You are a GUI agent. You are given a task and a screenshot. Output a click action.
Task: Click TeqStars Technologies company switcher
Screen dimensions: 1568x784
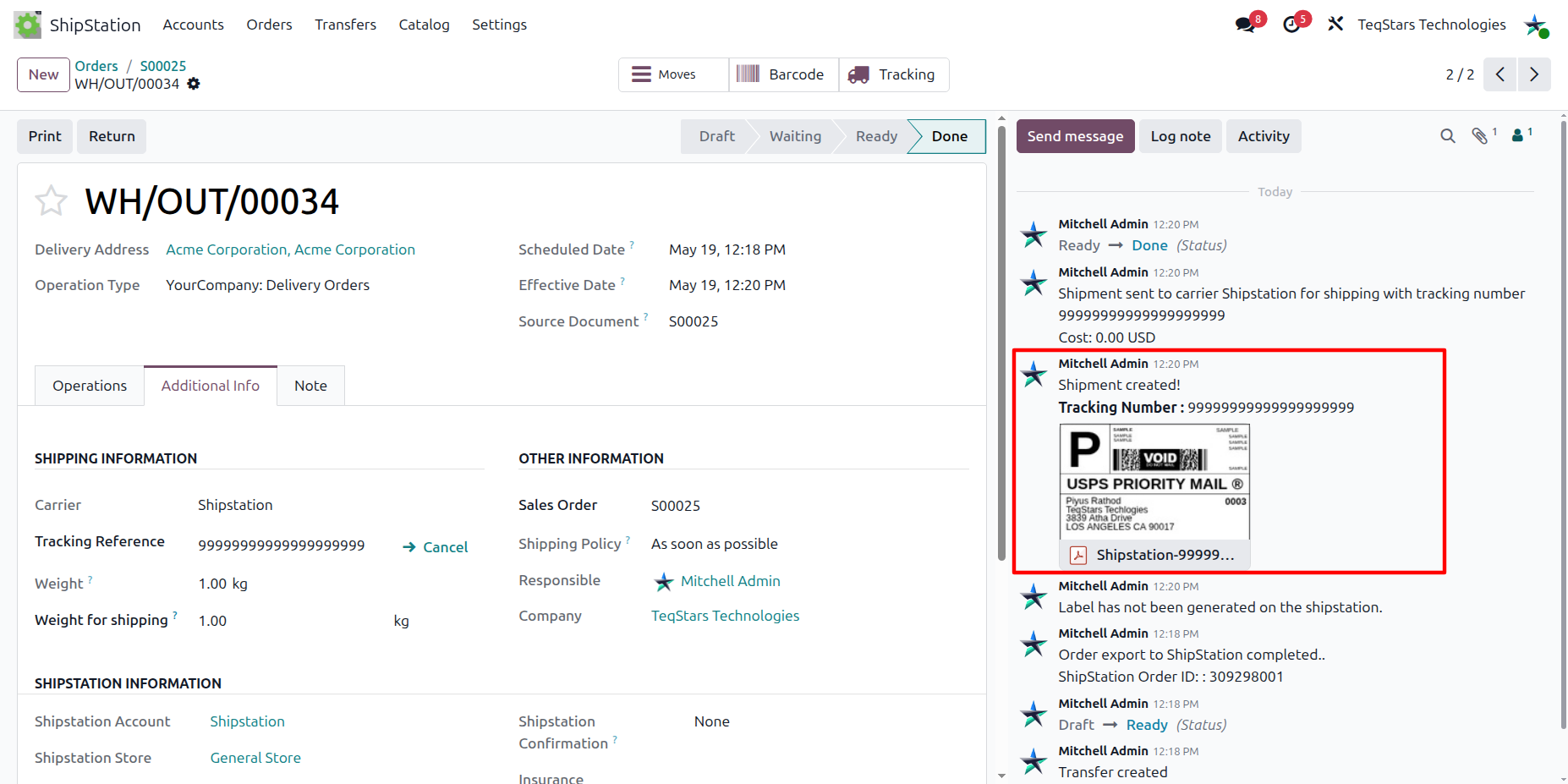[1432, 25]
